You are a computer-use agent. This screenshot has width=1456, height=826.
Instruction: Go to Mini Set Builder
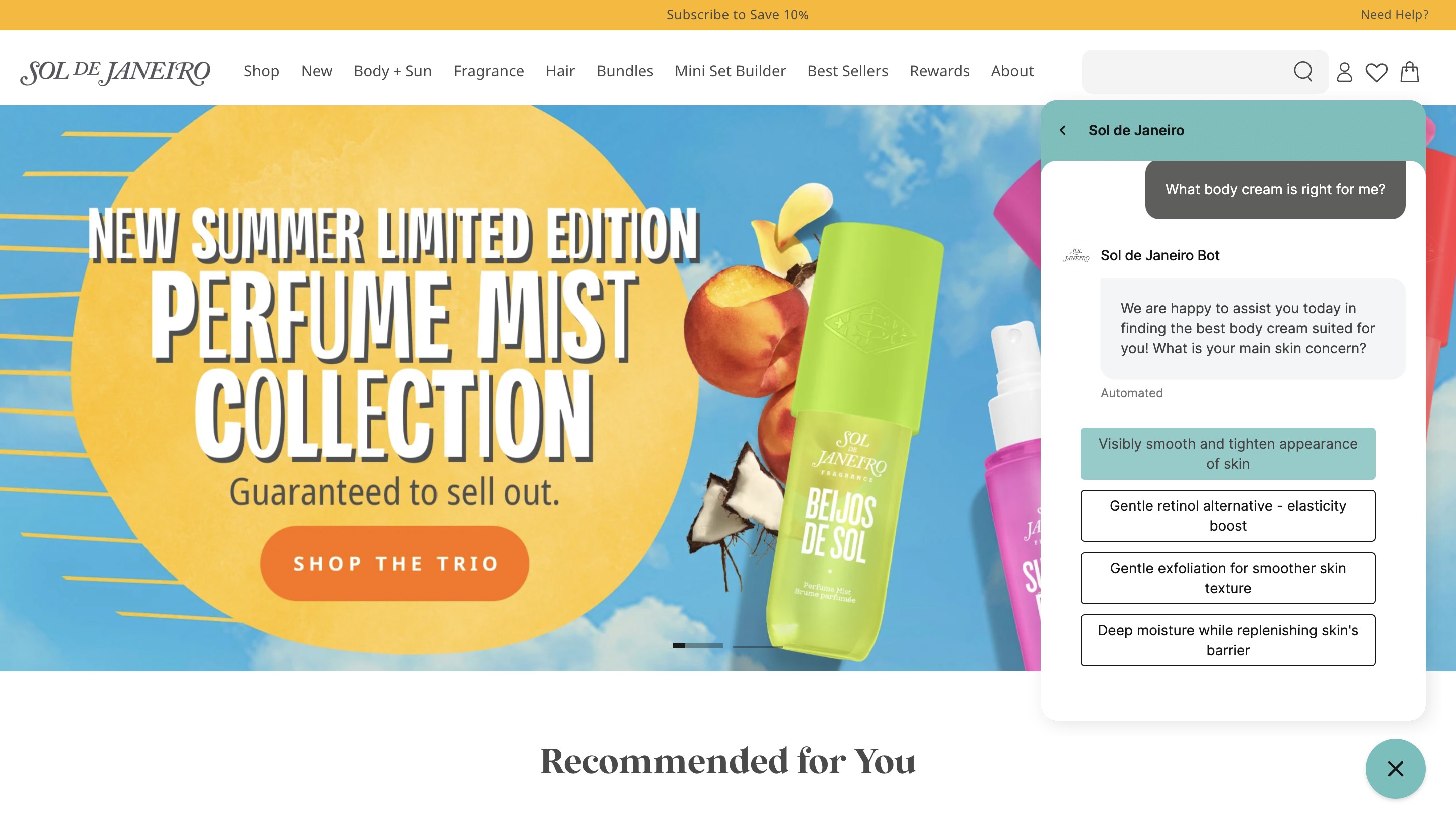tap(730, 71)
